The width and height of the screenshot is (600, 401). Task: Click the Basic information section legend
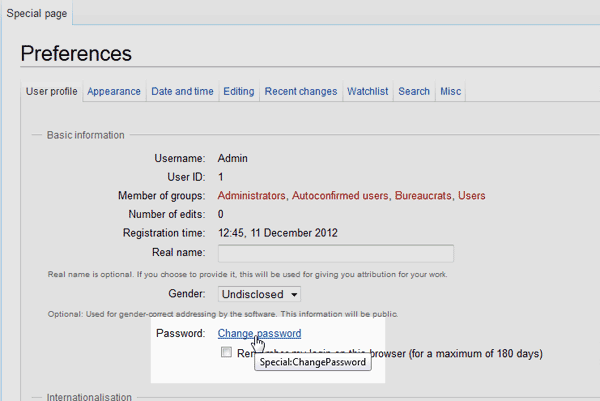pos(86,135)
